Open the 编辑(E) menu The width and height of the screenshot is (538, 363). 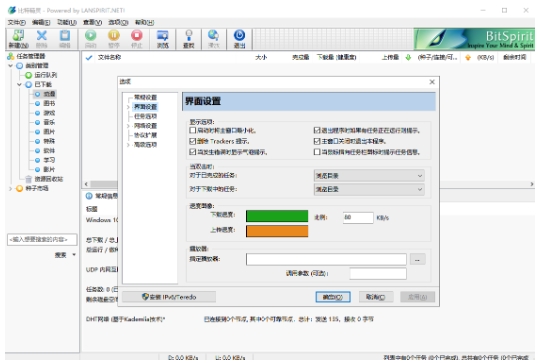point(41,22)
